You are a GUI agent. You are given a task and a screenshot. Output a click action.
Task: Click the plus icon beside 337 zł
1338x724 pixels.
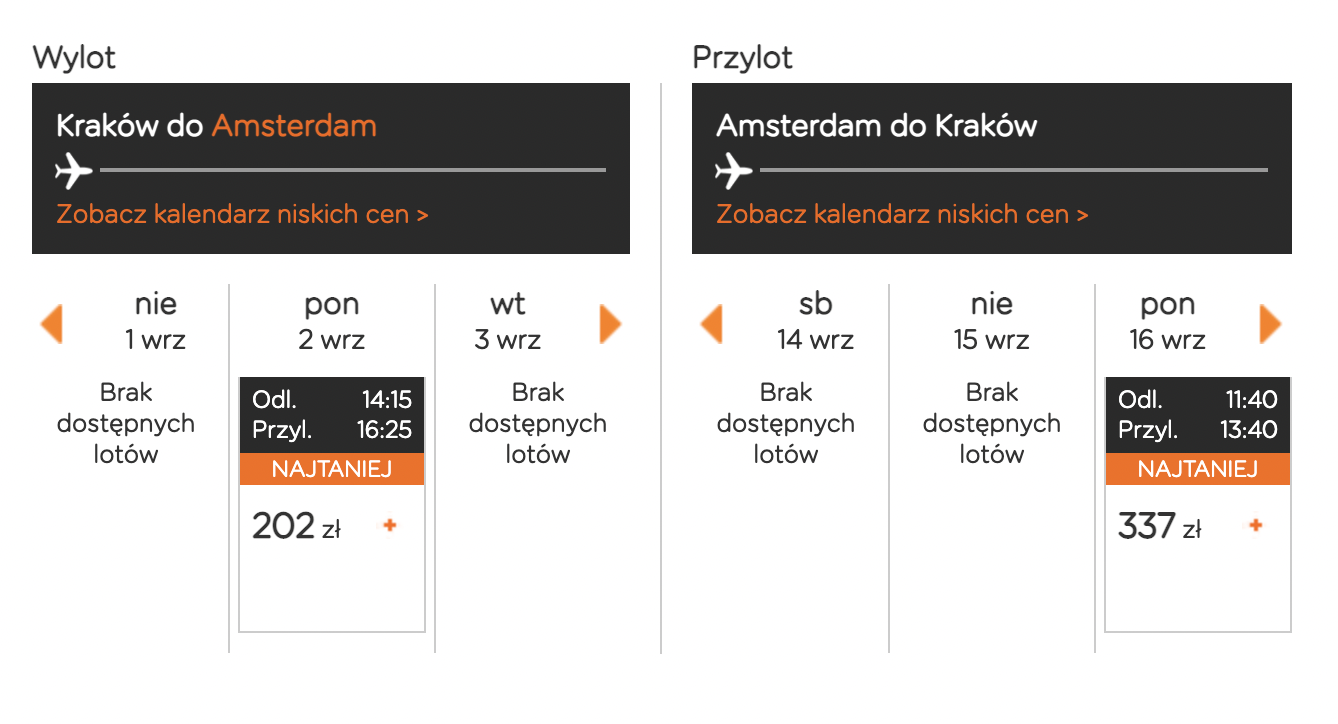click(x=1256, y=525)
